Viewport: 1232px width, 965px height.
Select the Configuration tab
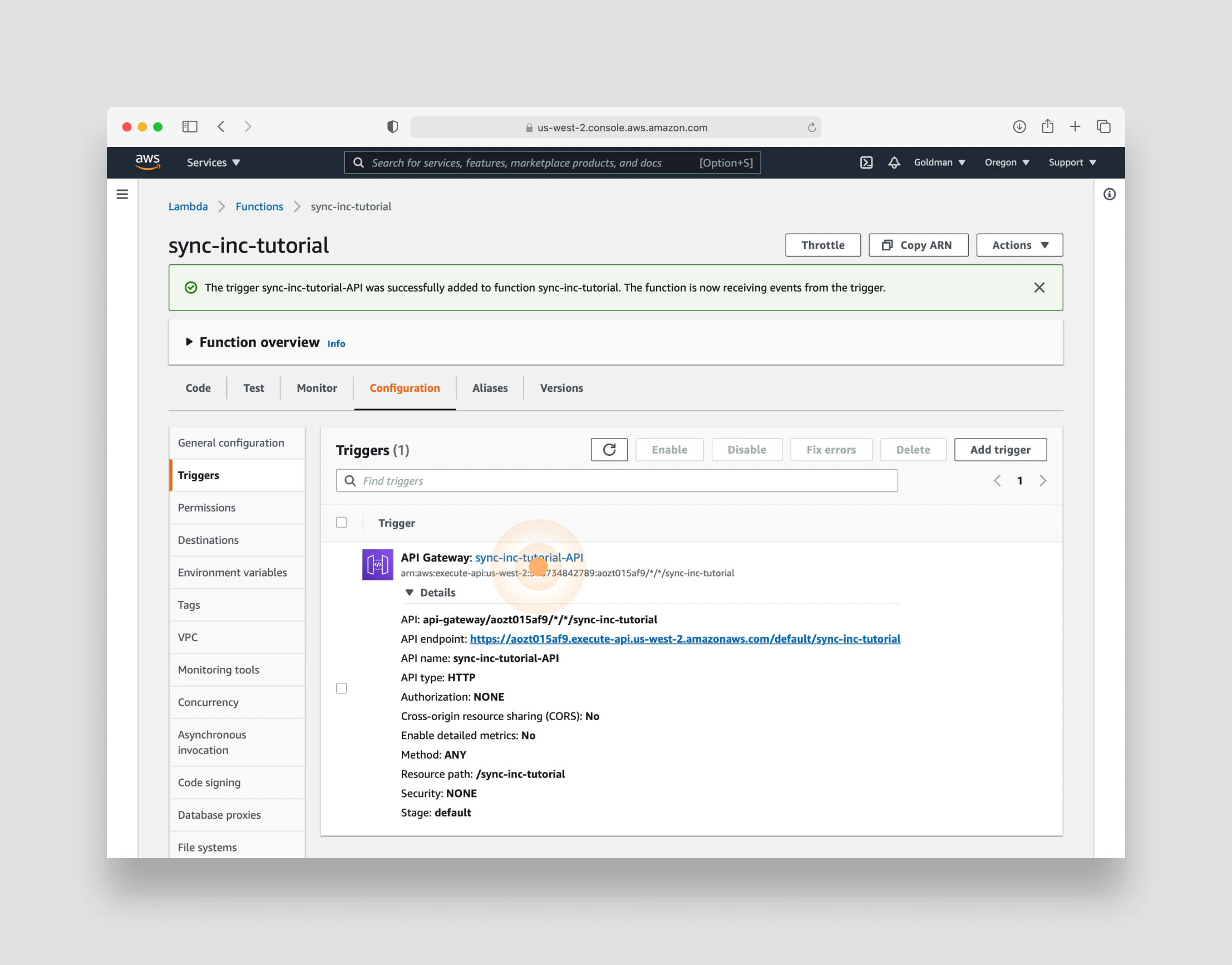405,388
